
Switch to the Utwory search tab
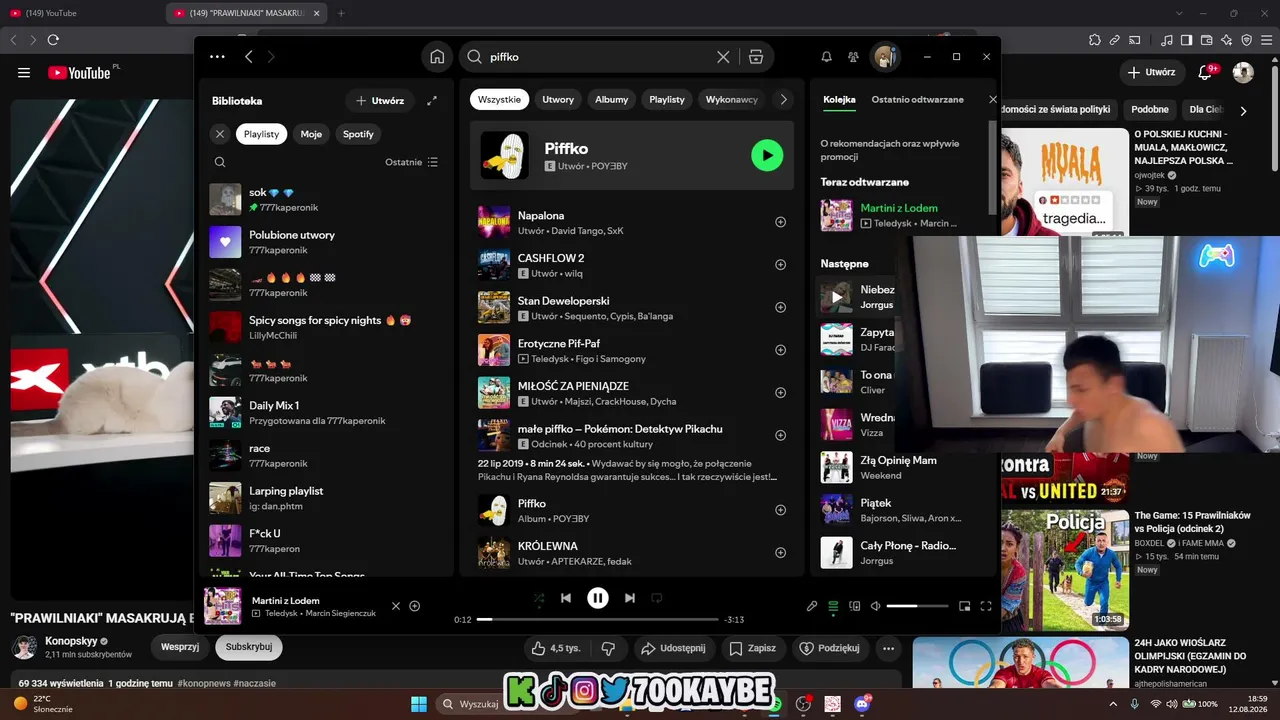558,100
